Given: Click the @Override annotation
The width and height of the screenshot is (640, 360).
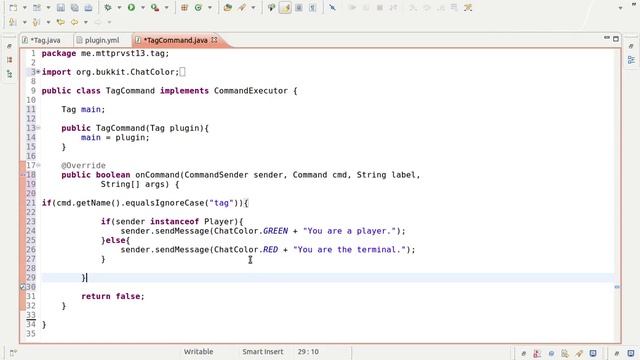Looking at the screenshot, I should coord(83,165).
